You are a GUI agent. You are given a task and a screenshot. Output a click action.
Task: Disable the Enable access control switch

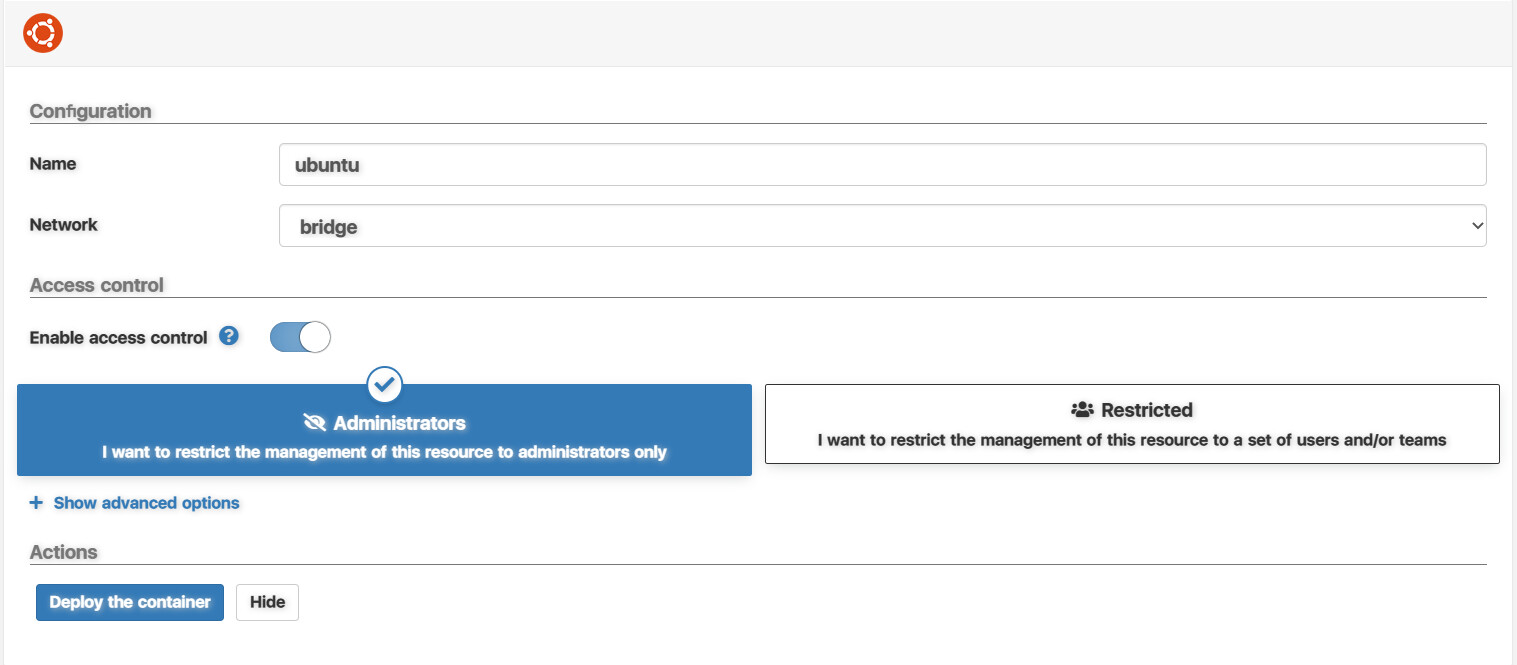300,338
